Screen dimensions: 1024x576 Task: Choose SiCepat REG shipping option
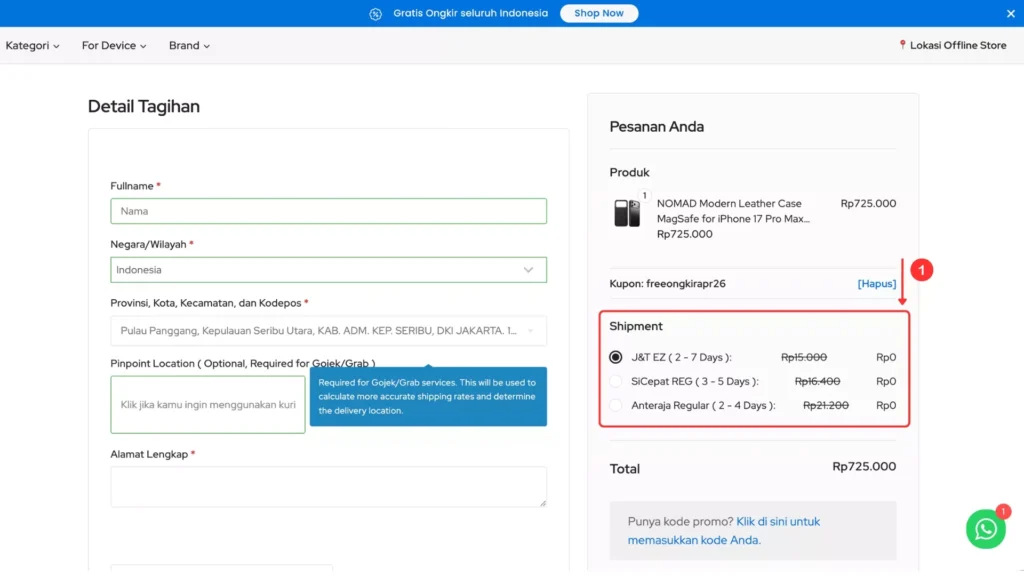point(616,381)
